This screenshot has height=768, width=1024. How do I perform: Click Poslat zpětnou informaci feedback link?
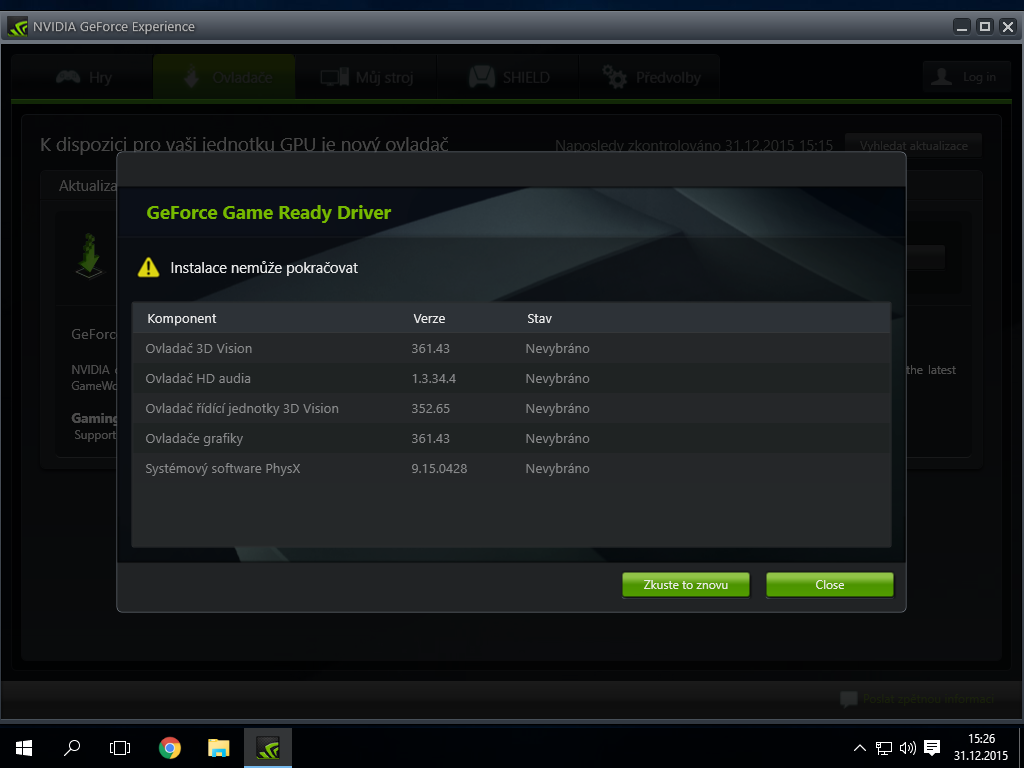[927, 699]
